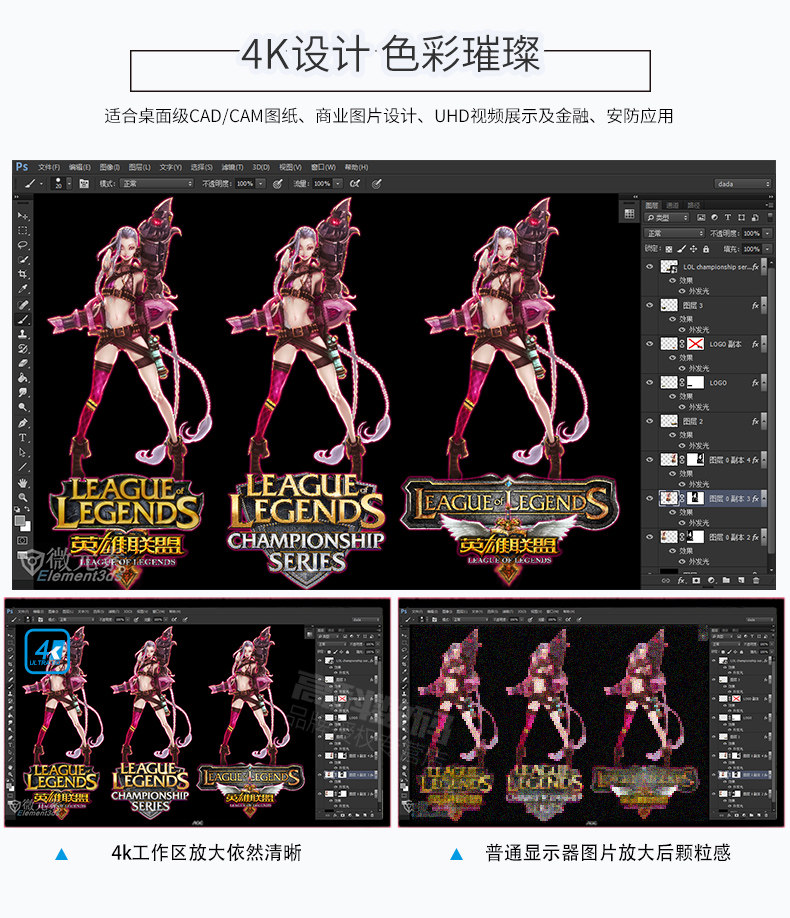
Task: Open the 编辑(E) menu
Action: tap(80, 167)
